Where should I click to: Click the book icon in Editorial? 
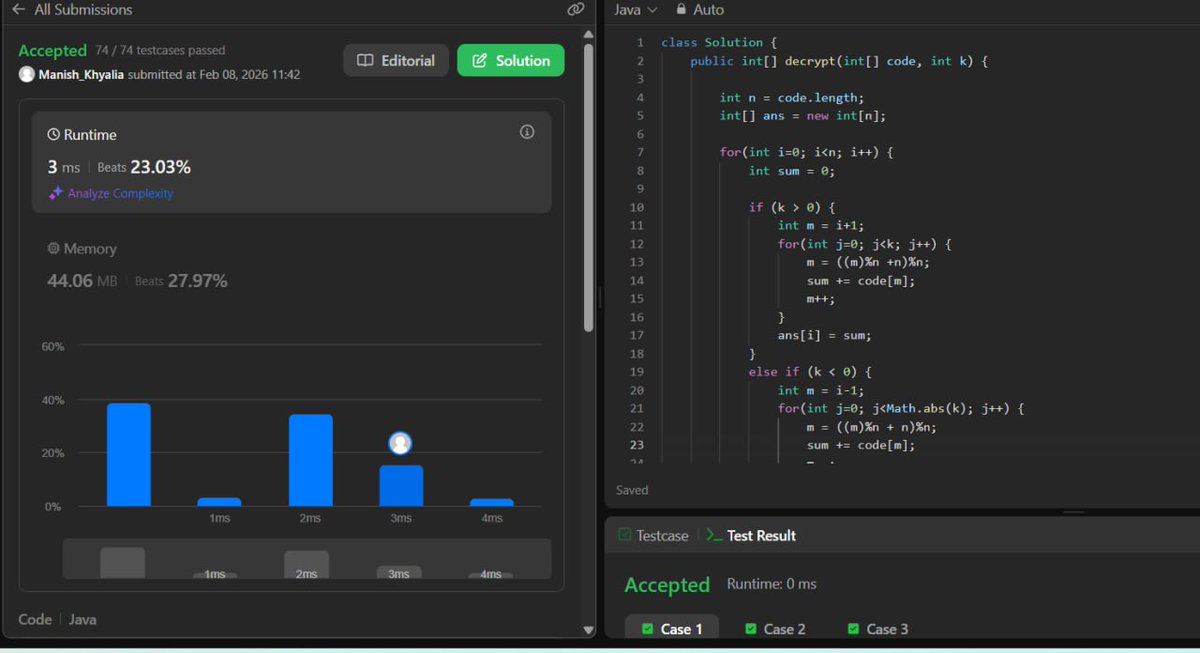pos(365,60)
